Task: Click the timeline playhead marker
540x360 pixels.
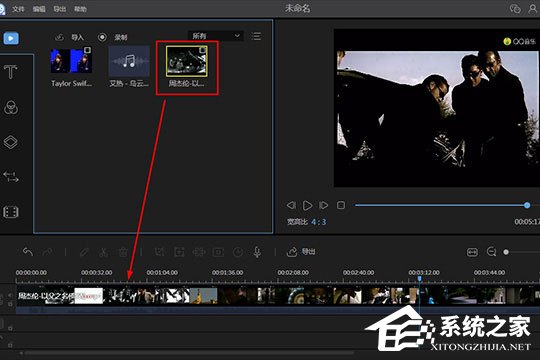Action: [419, 278]
